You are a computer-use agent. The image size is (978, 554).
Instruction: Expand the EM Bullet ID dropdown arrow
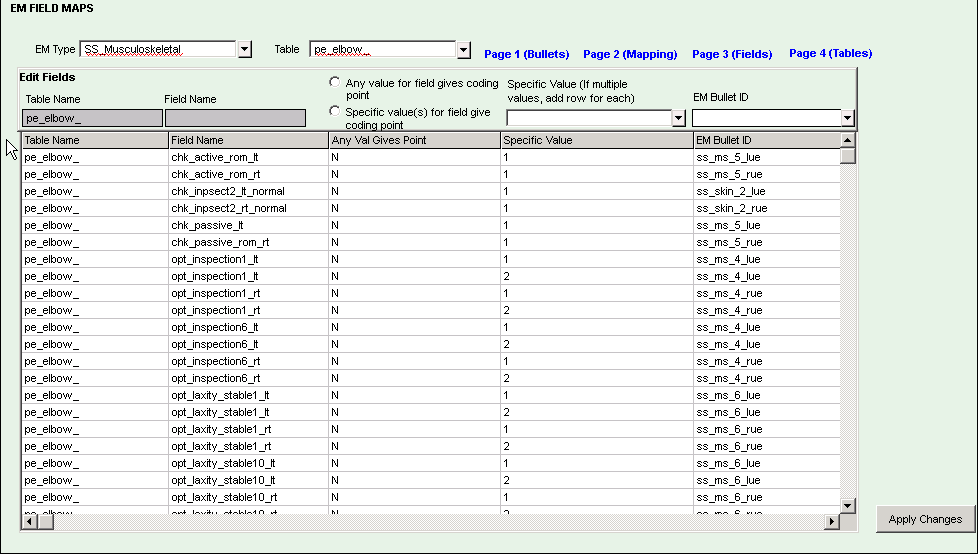847,118
